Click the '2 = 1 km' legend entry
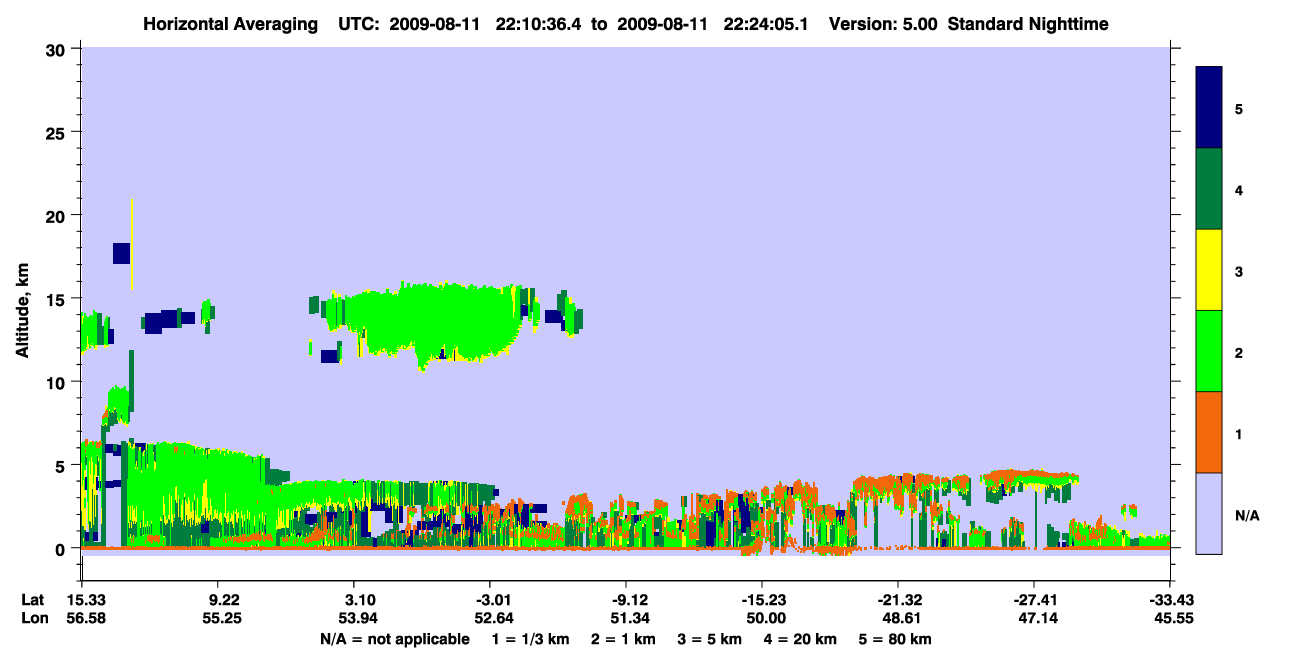This screenshot has width=1300, height=667. tap(624, 639)
